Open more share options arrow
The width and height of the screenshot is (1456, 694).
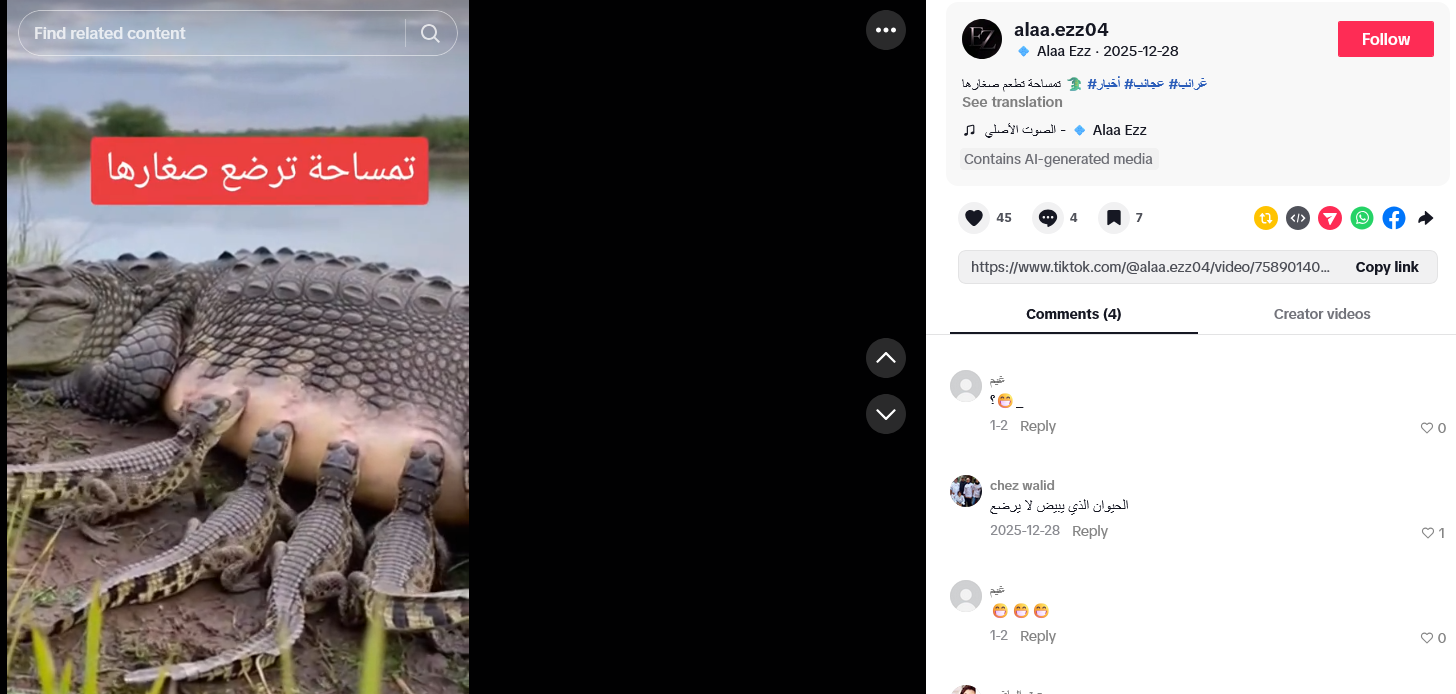pyautogui.click(x=1426, y=218)
